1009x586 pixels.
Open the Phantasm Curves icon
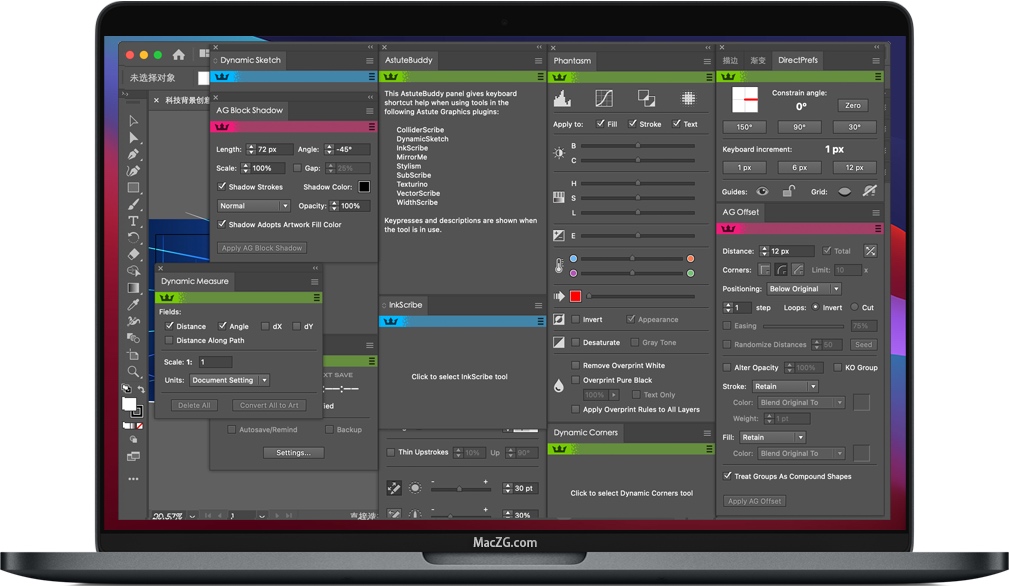click(x=604, y=98)
